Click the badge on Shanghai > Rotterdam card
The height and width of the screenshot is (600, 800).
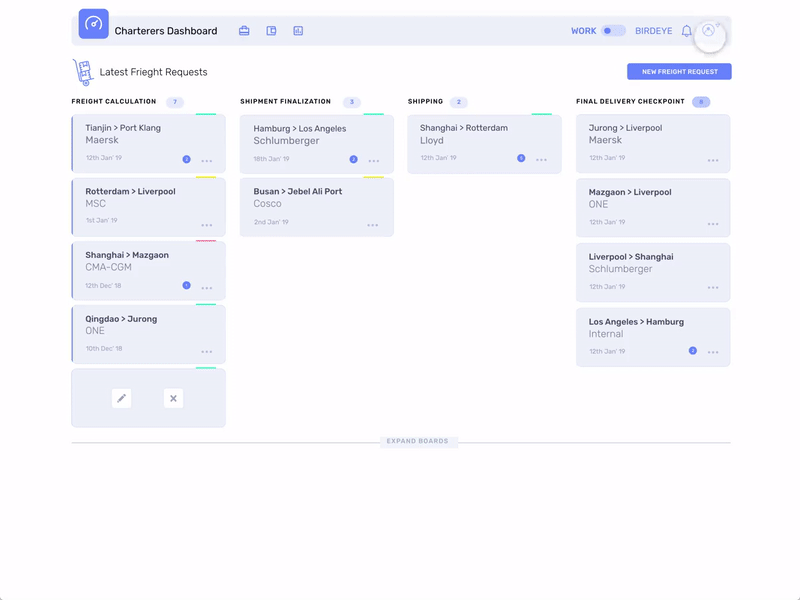tap(521, 158)
